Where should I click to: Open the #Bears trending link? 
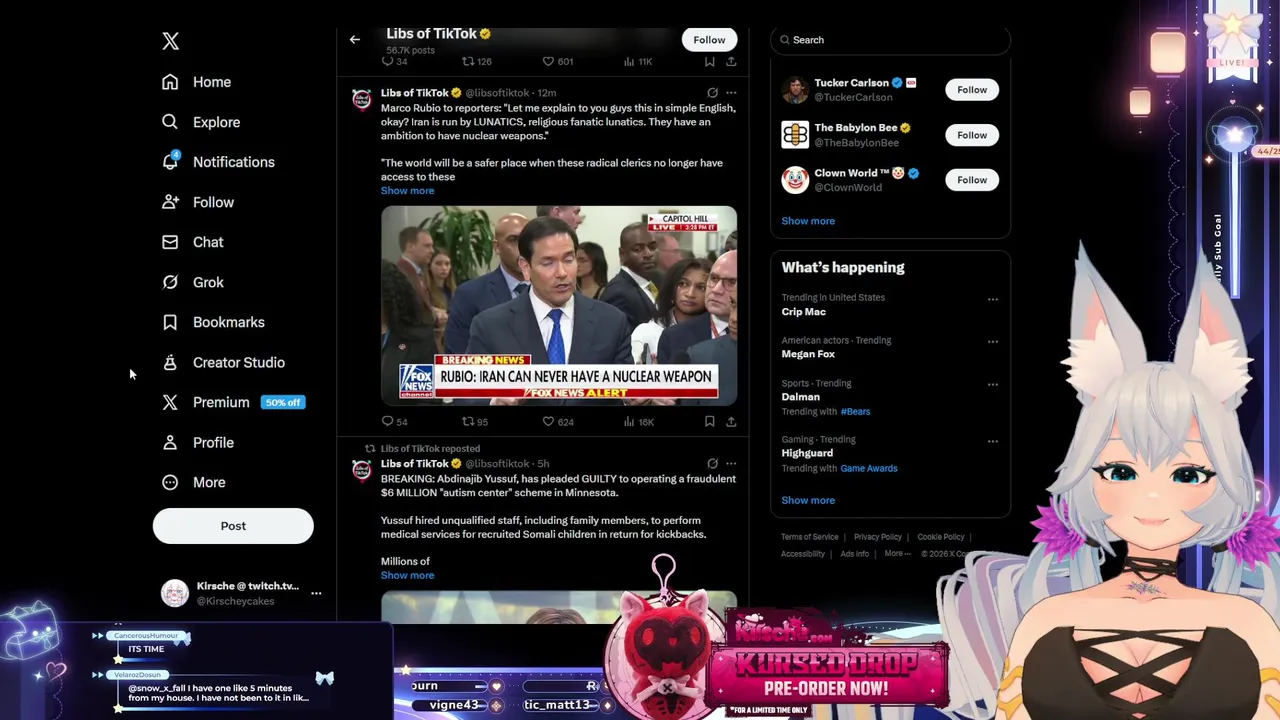(855, 412)
